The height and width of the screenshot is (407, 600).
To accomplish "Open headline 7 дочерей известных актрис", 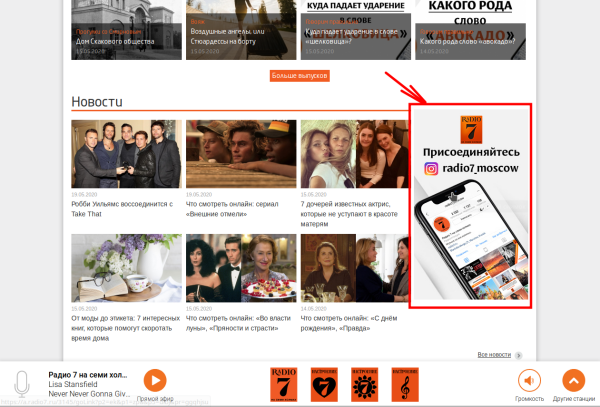I will coord(349,214).
